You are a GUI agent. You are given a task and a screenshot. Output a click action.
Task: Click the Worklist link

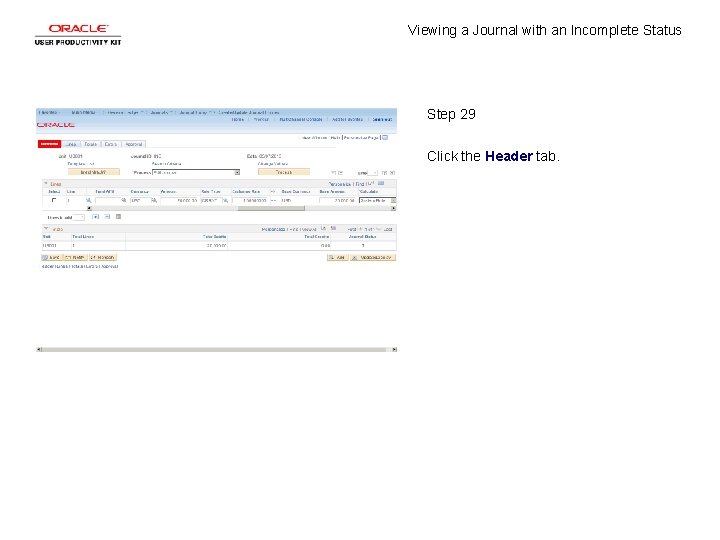click(x=261, y=119)
